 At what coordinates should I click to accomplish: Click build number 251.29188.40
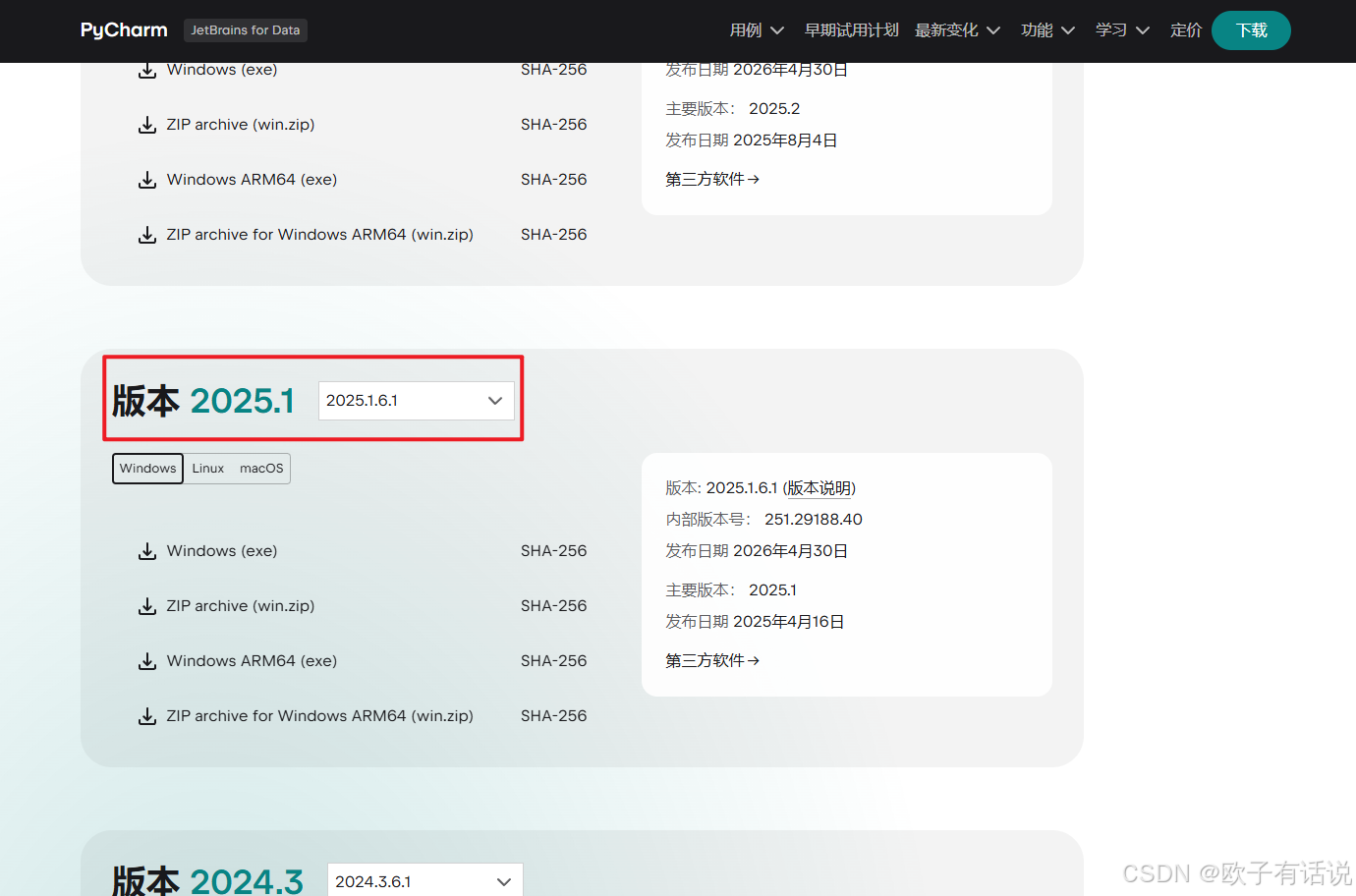coord(814,520)
